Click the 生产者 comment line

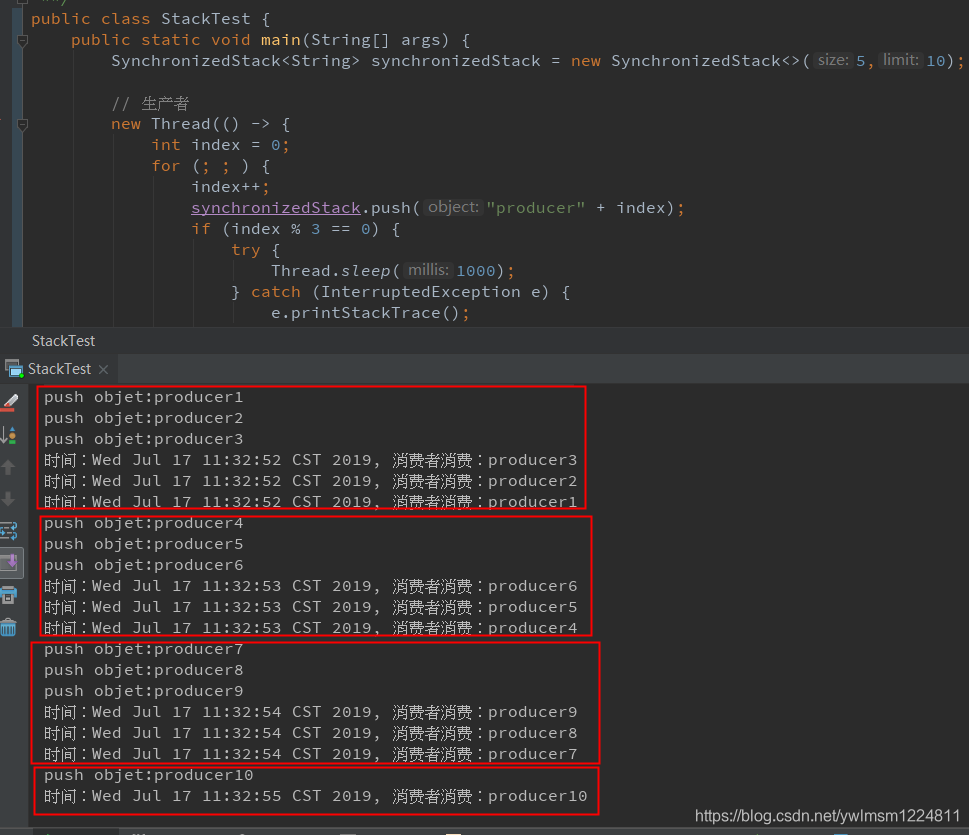click(x=150, y=103)
